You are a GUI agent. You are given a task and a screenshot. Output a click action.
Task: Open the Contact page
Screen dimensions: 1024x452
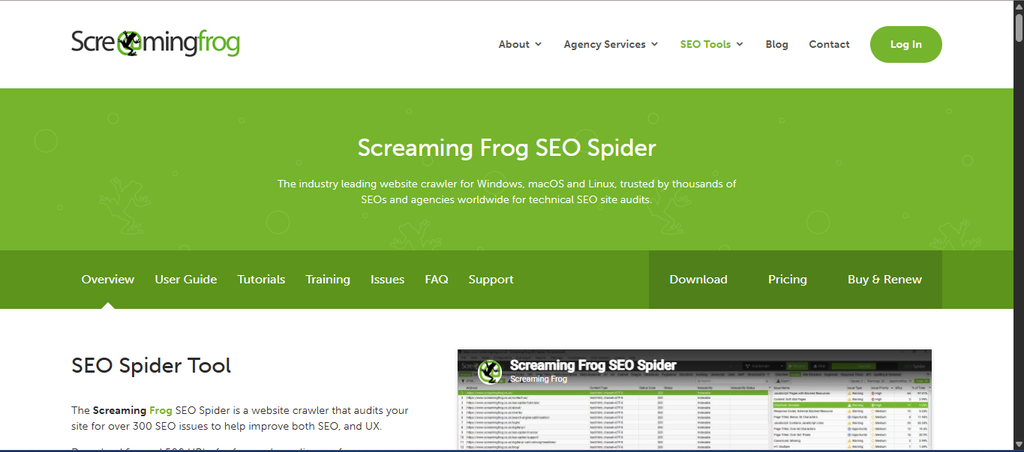829,44
